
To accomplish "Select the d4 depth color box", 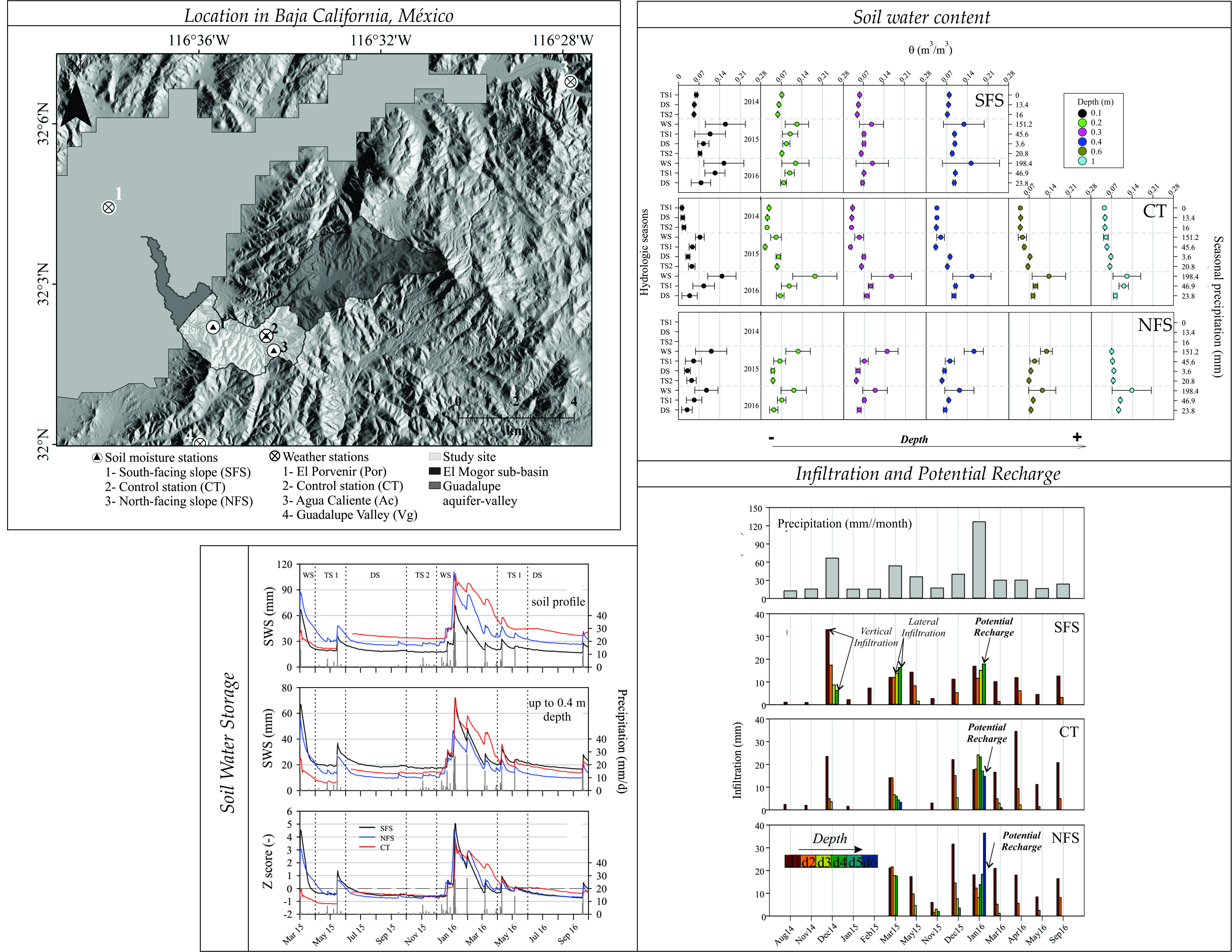I will point(839,862).
